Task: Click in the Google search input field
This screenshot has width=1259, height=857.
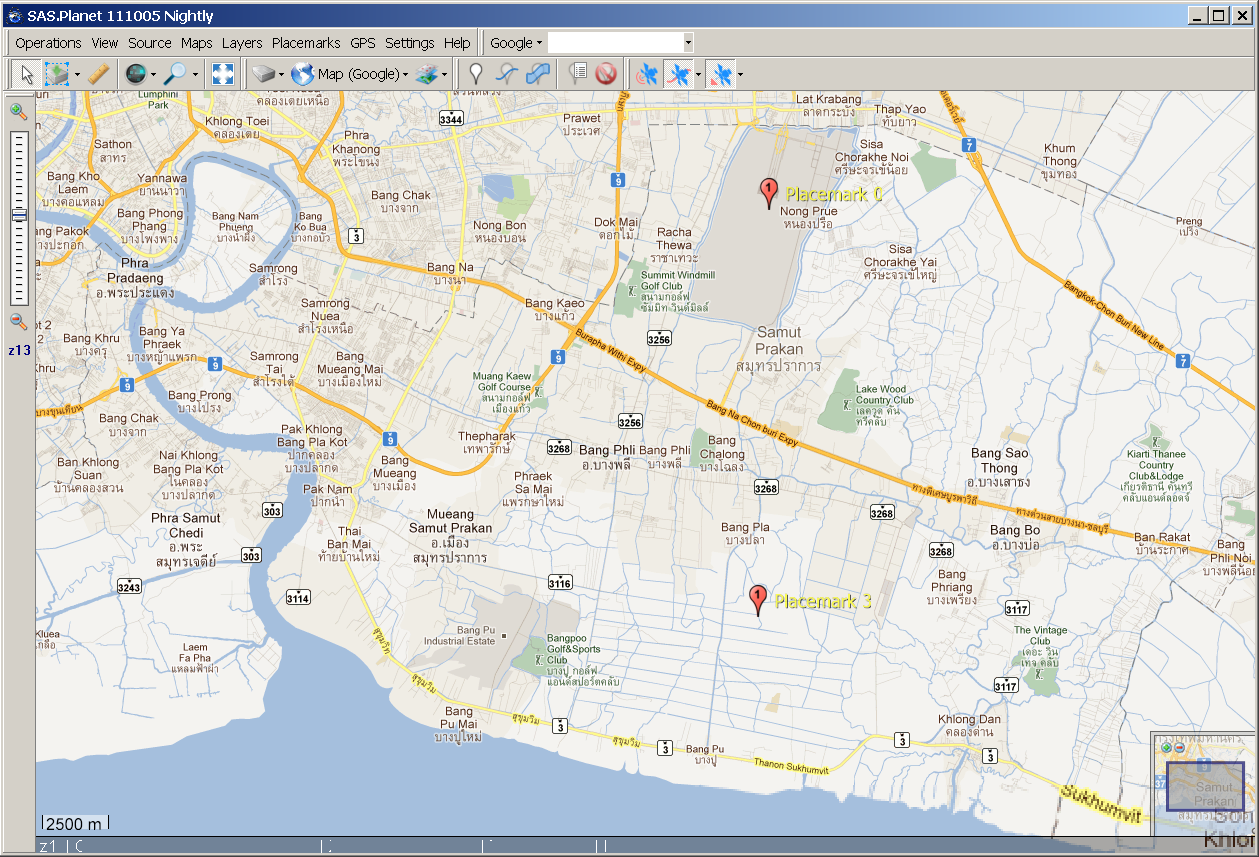Action: pyautogui.click(x=614, y=43)
